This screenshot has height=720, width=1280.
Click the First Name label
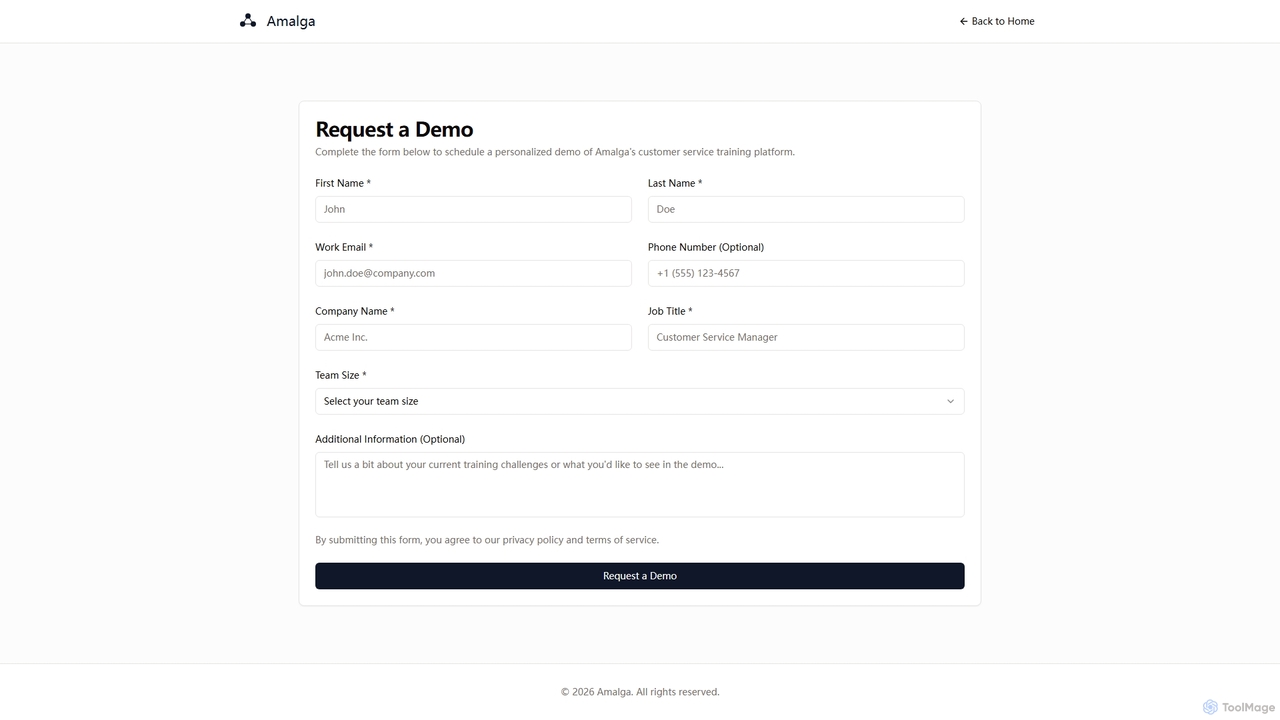tap(343, 183)
